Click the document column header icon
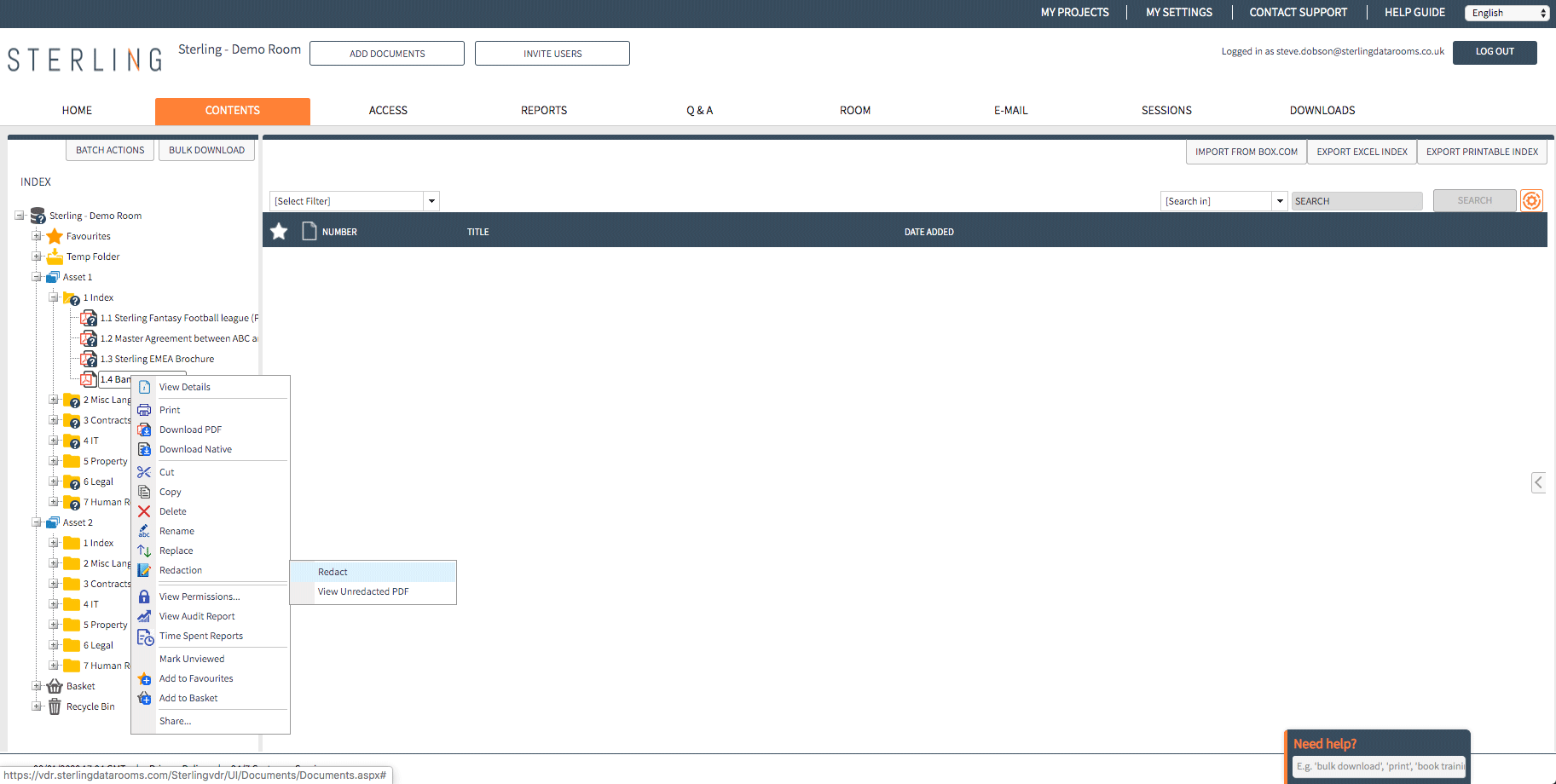The height and width of the screenshot is (784, 1556). (x=309, y=231)
